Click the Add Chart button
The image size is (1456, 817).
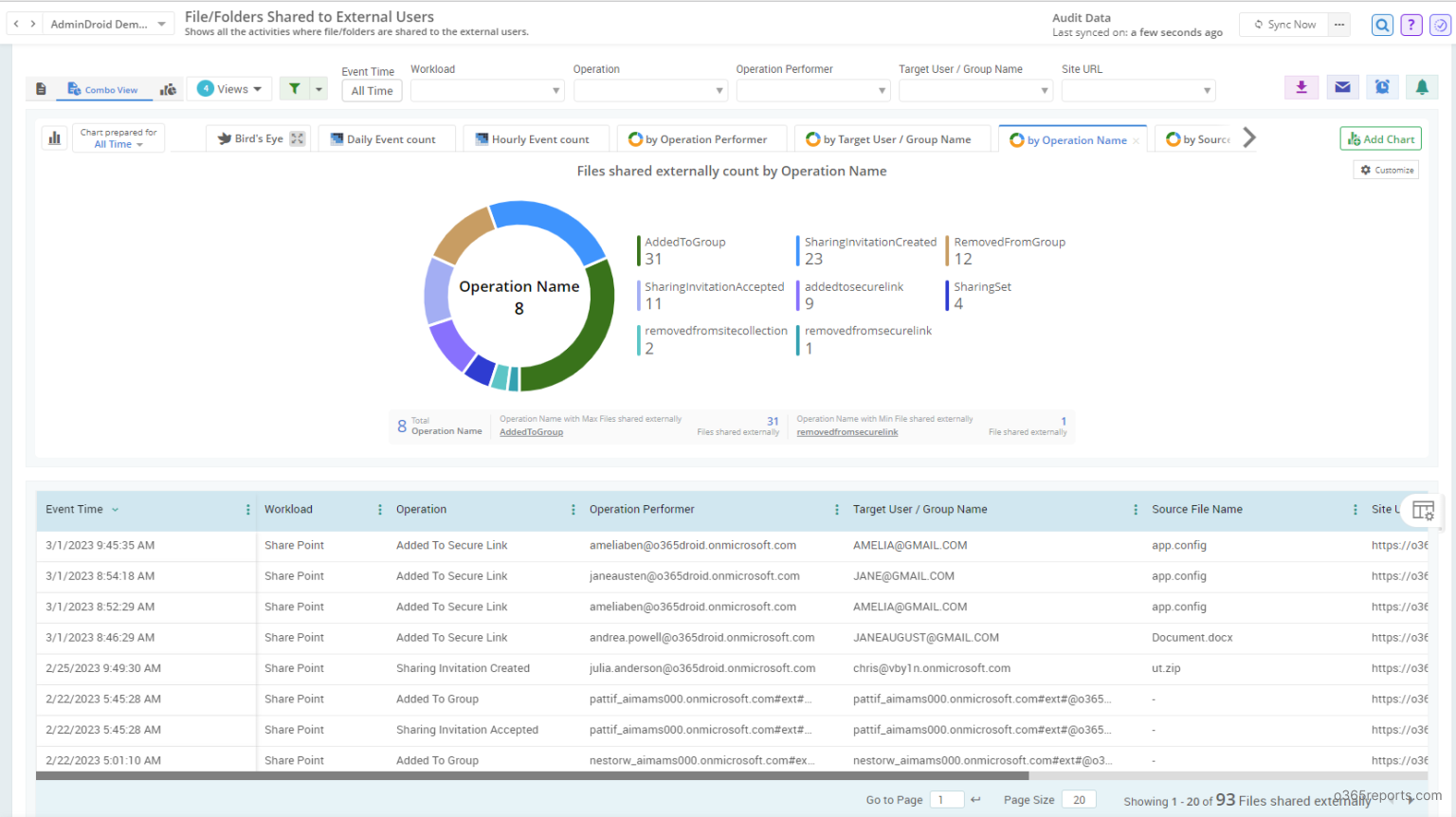(1380, 139)
